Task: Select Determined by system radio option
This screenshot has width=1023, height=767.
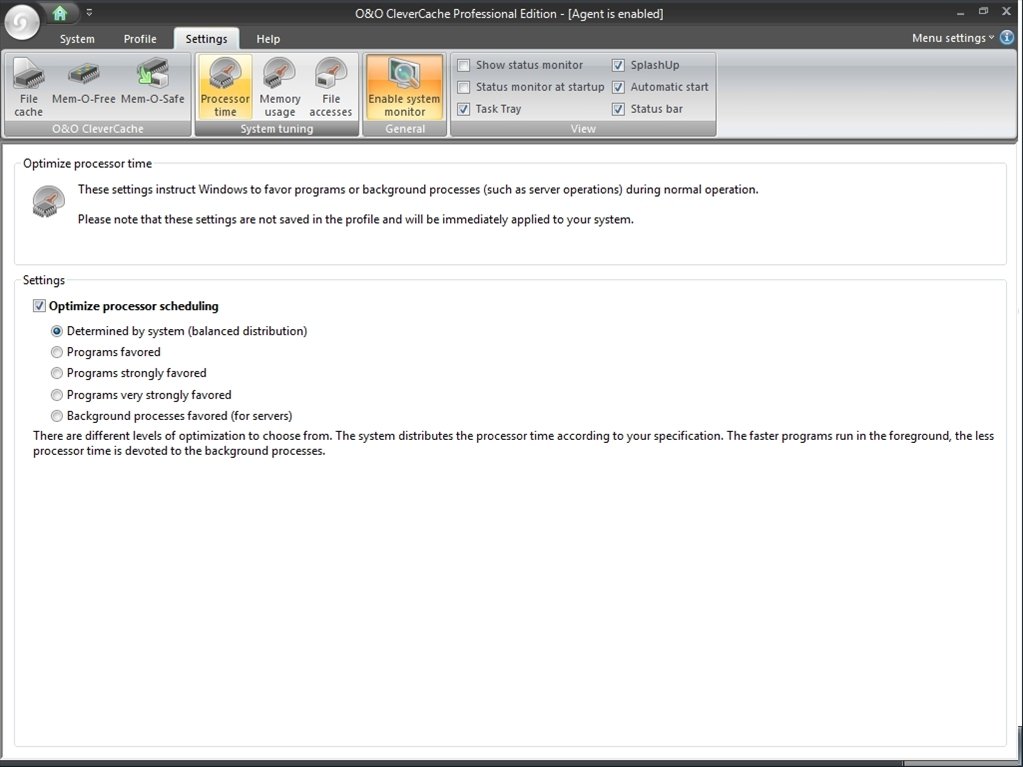Action: pos(57,331)
